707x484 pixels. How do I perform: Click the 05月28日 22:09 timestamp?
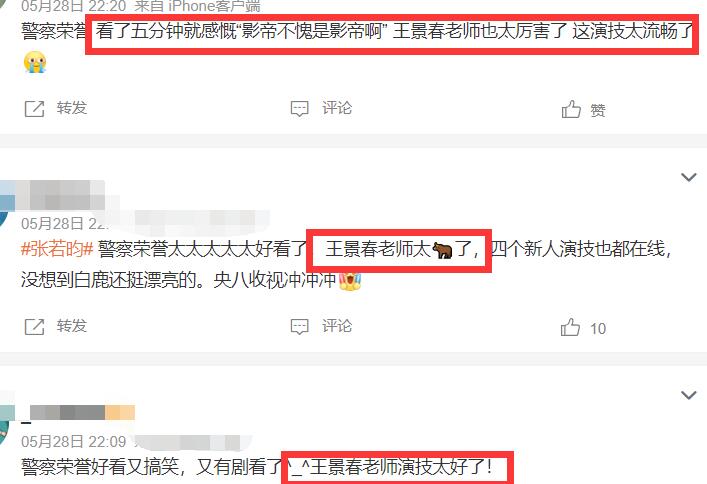coord(73,442)
